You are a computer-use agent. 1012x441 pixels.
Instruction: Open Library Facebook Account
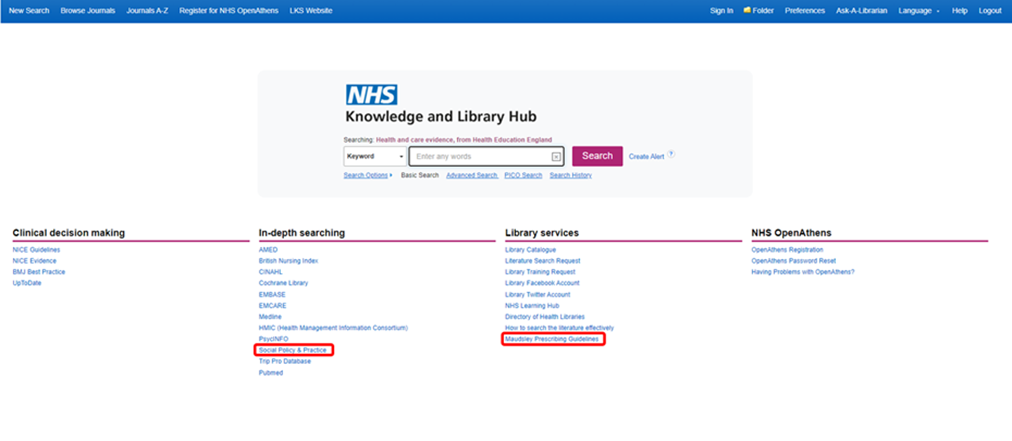[x=542, y=283]
